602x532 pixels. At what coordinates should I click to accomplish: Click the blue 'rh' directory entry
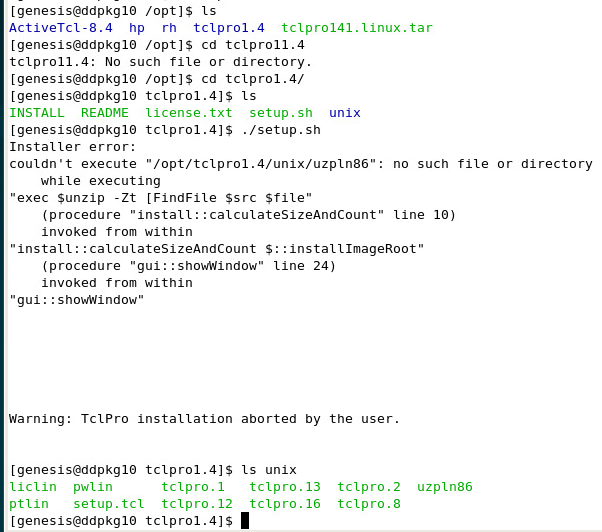tap(169, 28)
